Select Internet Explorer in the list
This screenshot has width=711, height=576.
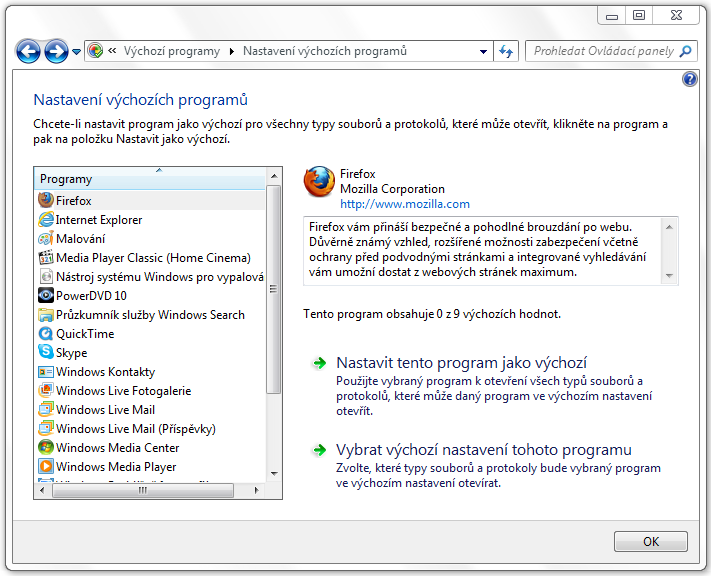[150, 220]
